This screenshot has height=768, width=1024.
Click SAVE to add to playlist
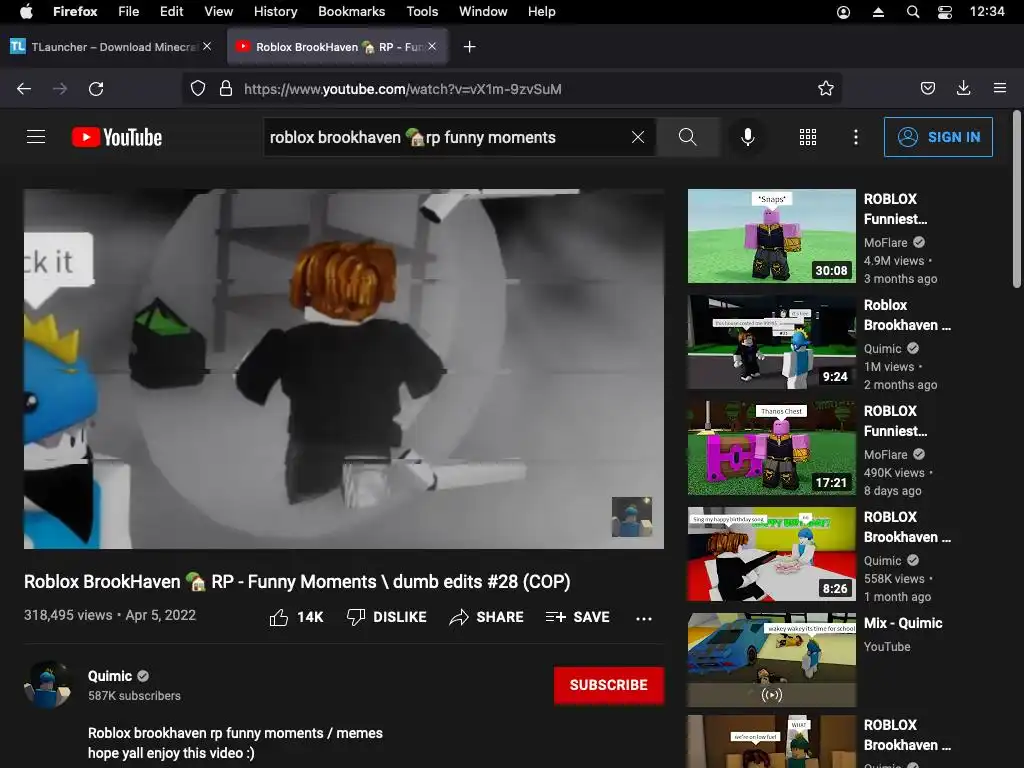pyautogui.click(x=577, y=617)
